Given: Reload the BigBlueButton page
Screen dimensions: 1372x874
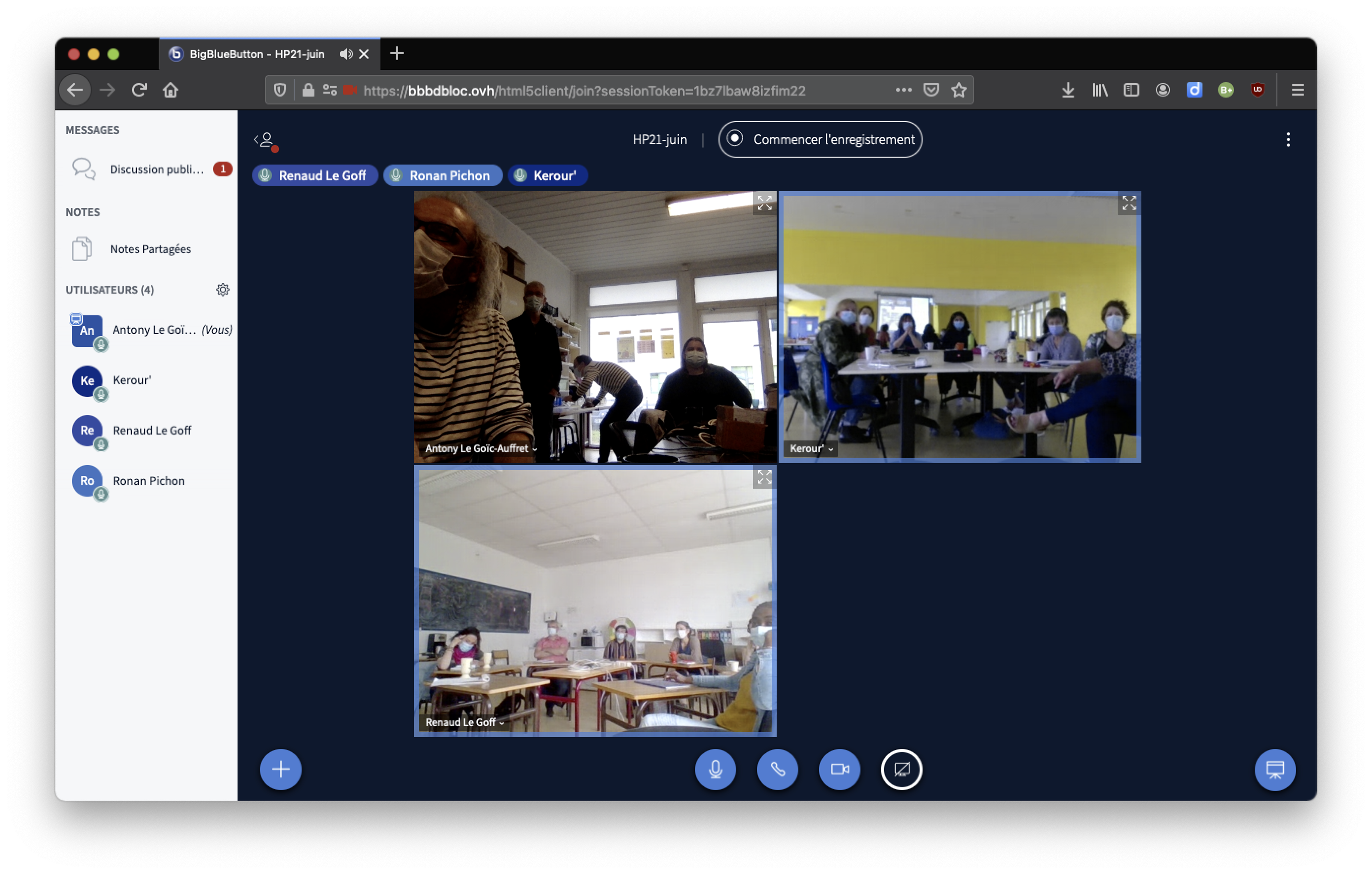Looking at the screenshot, I should coord(139,90).
